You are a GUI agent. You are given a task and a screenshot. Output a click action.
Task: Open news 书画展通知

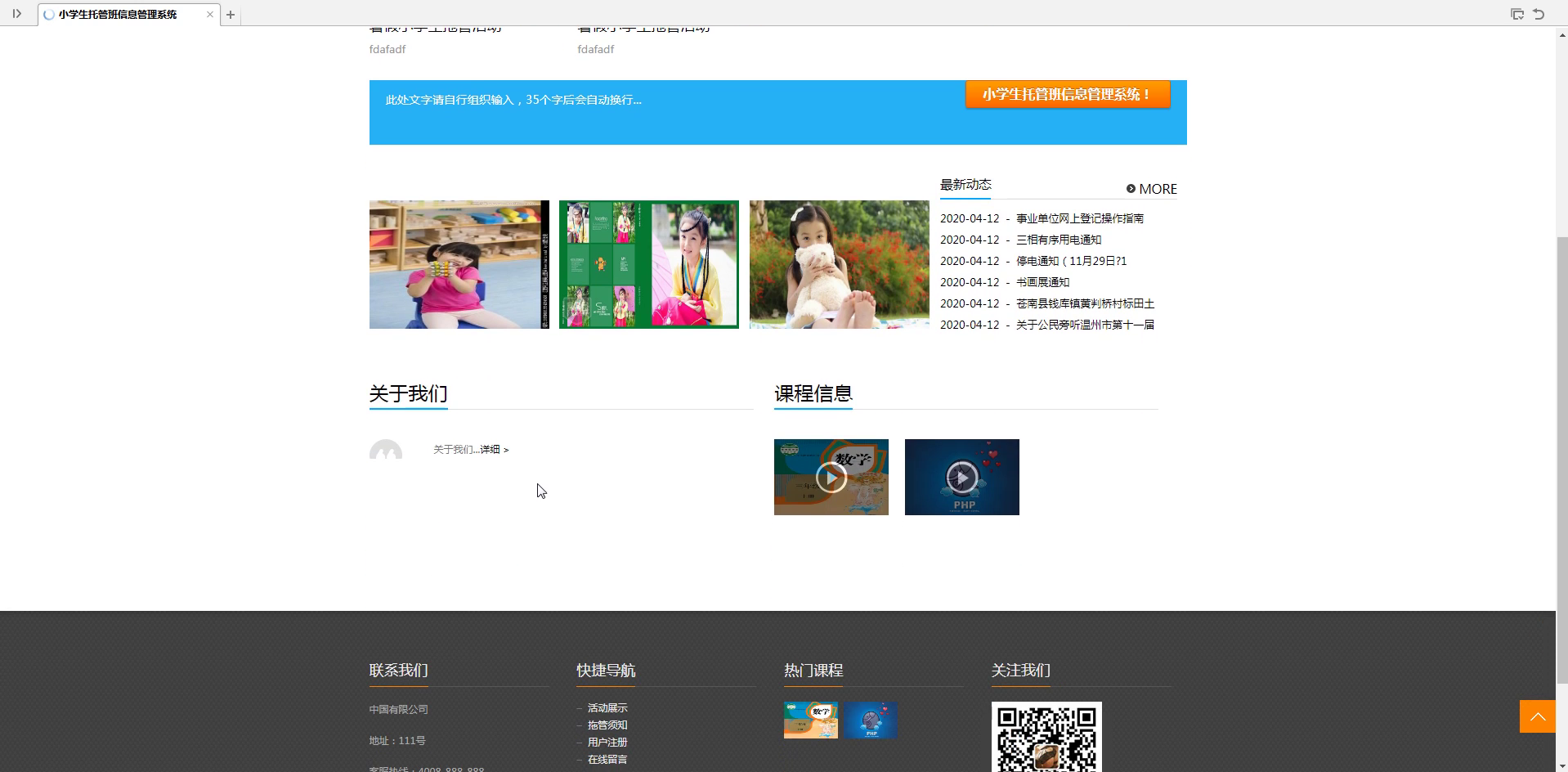coord(1042,282)
